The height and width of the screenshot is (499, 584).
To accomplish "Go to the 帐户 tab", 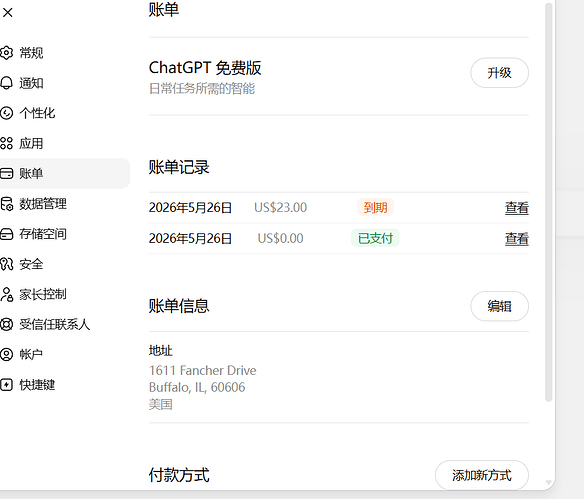I will pyautogui.click(x=31, y=354).
